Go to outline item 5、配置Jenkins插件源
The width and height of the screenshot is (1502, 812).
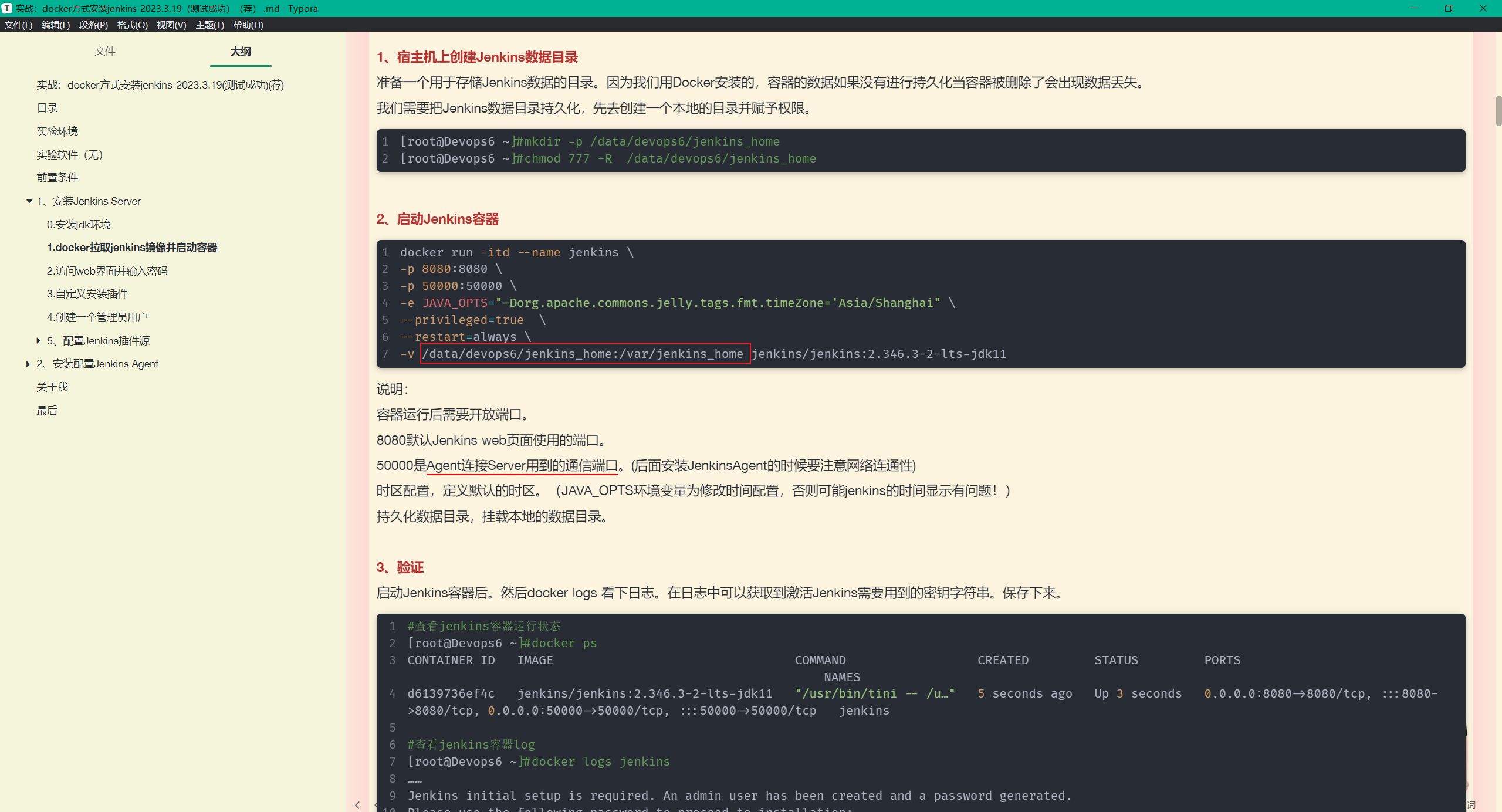point(98,340)
